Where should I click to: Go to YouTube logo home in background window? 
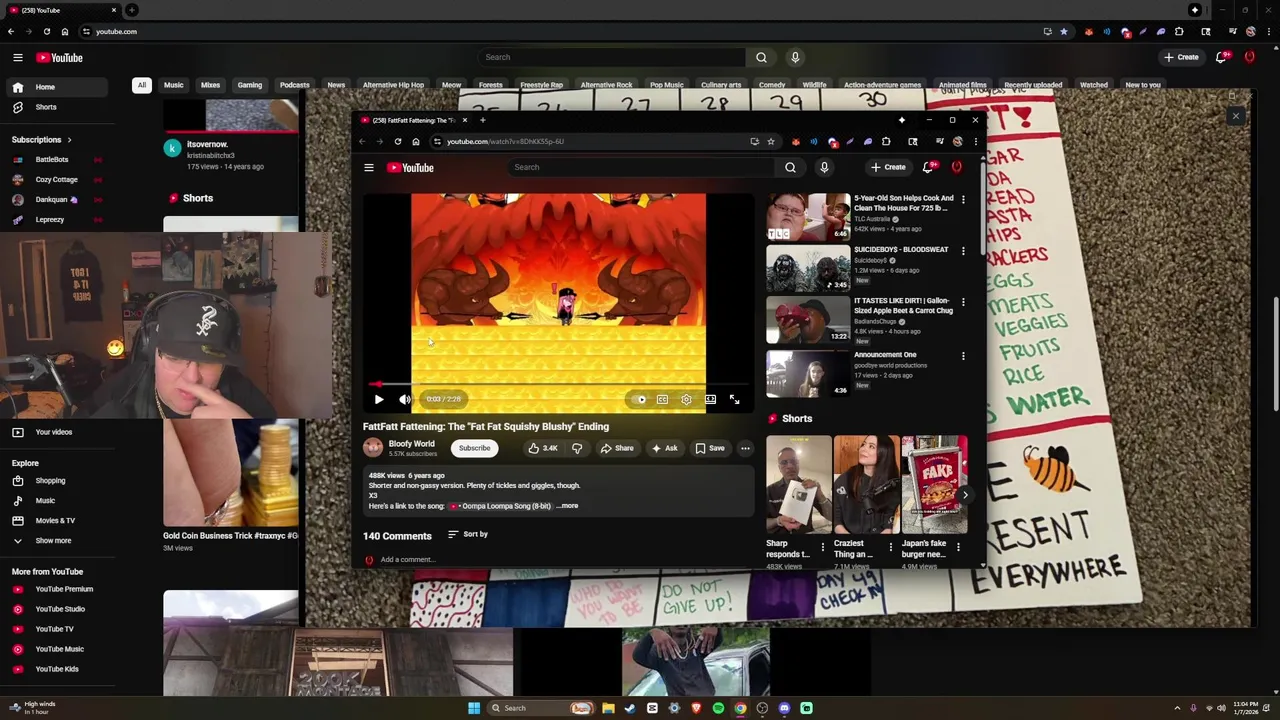pos(60,58)
